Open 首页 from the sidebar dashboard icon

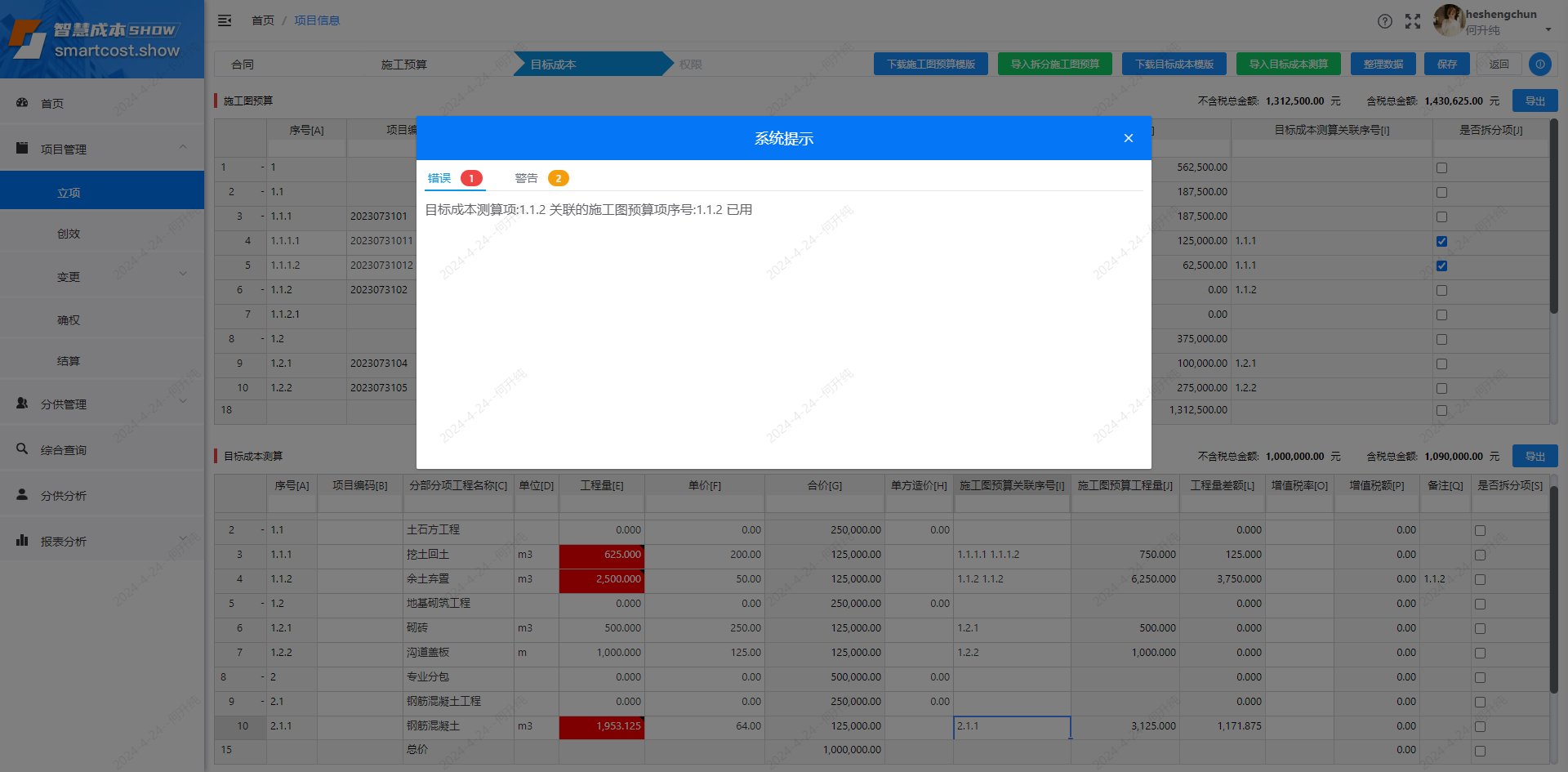(x=22, y=103)
